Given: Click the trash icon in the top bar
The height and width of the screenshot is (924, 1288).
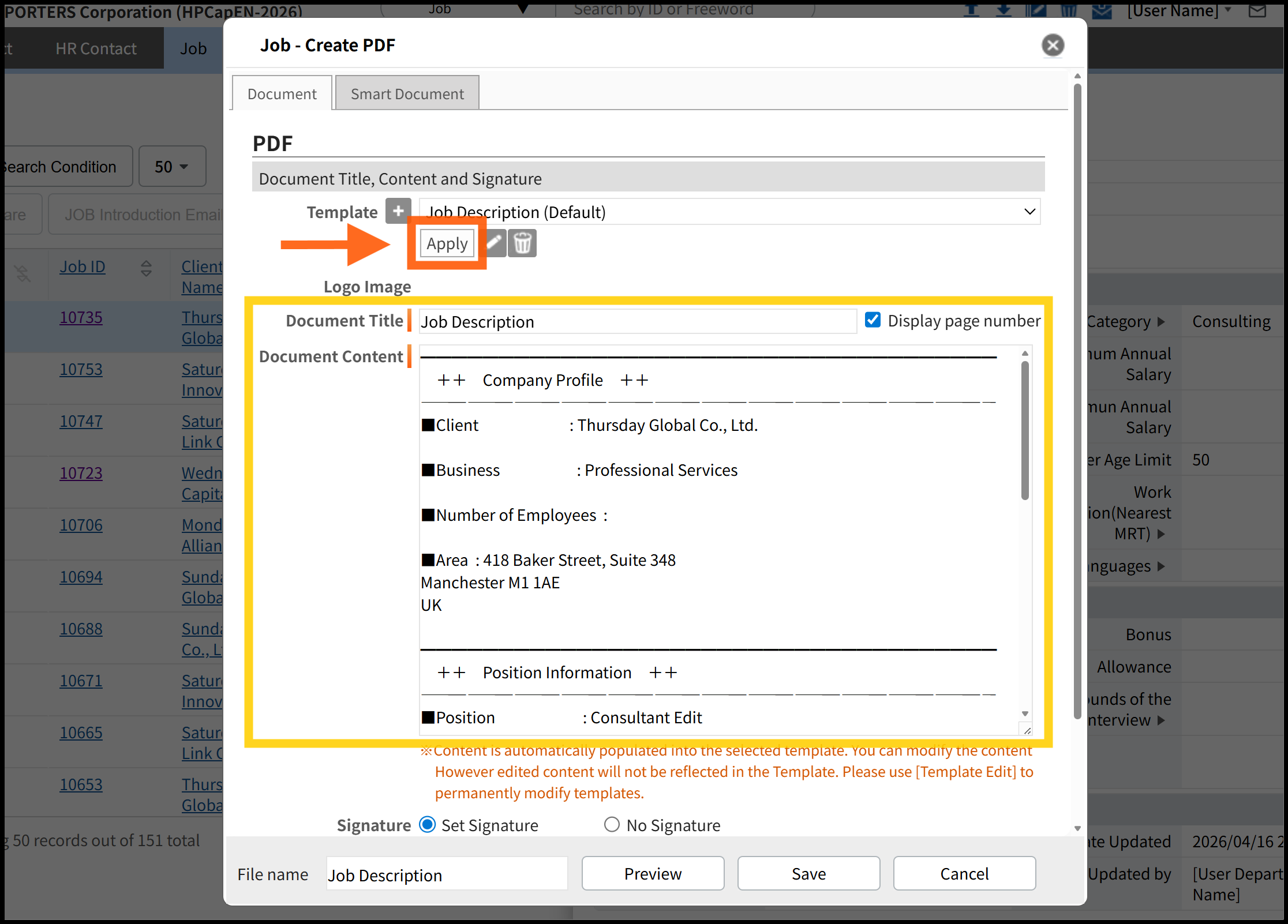Looking at the screenshot, I should click(x=1069, y=10).
